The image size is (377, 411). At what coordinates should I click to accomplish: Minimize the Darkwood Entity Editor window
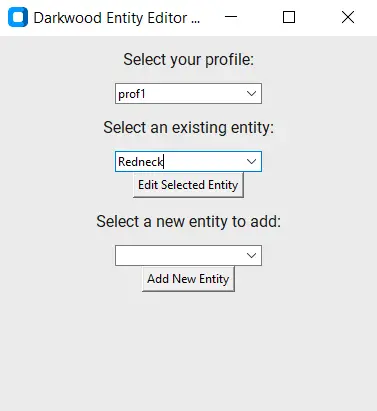tap(231, 17)
